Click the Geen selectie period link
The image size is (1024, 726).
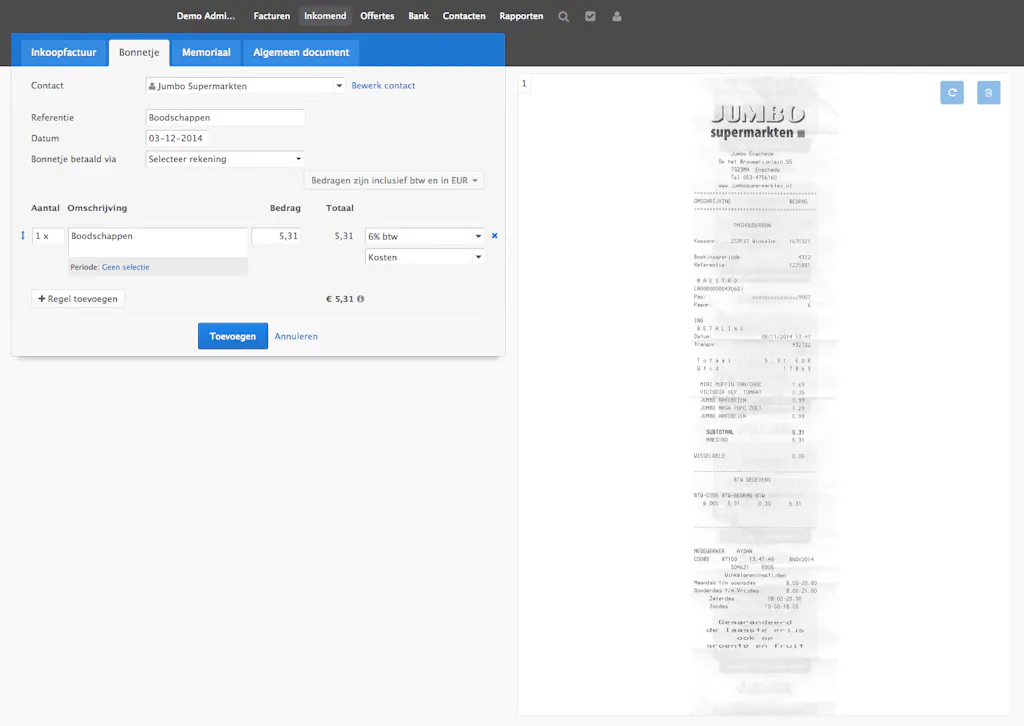coord(125,267)
